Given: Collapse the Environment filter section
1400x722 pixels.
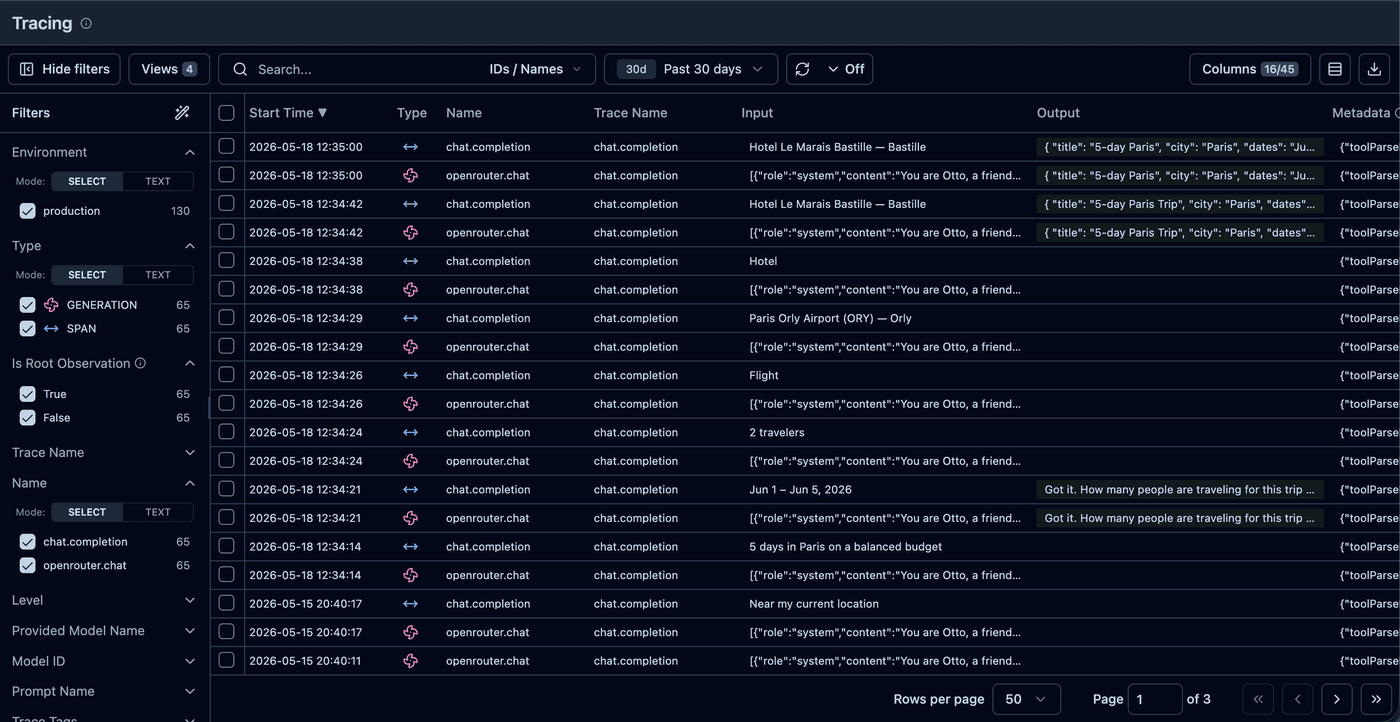Looking at the screenshot, I should [190, 152].
